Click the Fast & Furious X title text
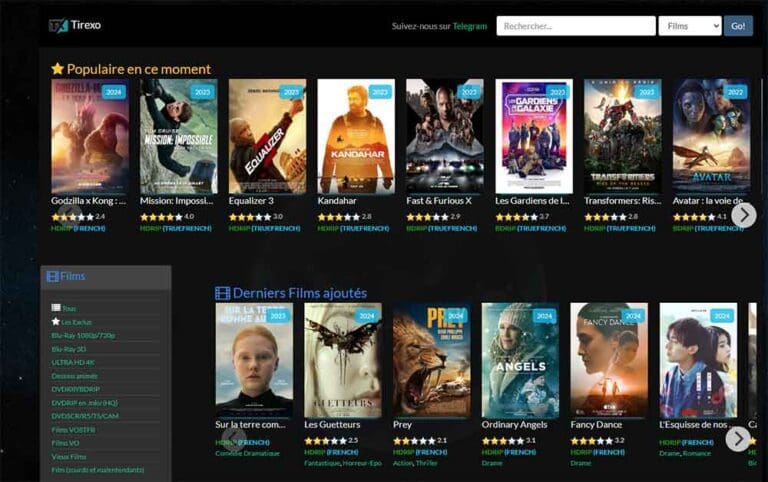Image resolution: width=768 pixels, height=482 pixels. pyautogui.click(x=439, y=201)
